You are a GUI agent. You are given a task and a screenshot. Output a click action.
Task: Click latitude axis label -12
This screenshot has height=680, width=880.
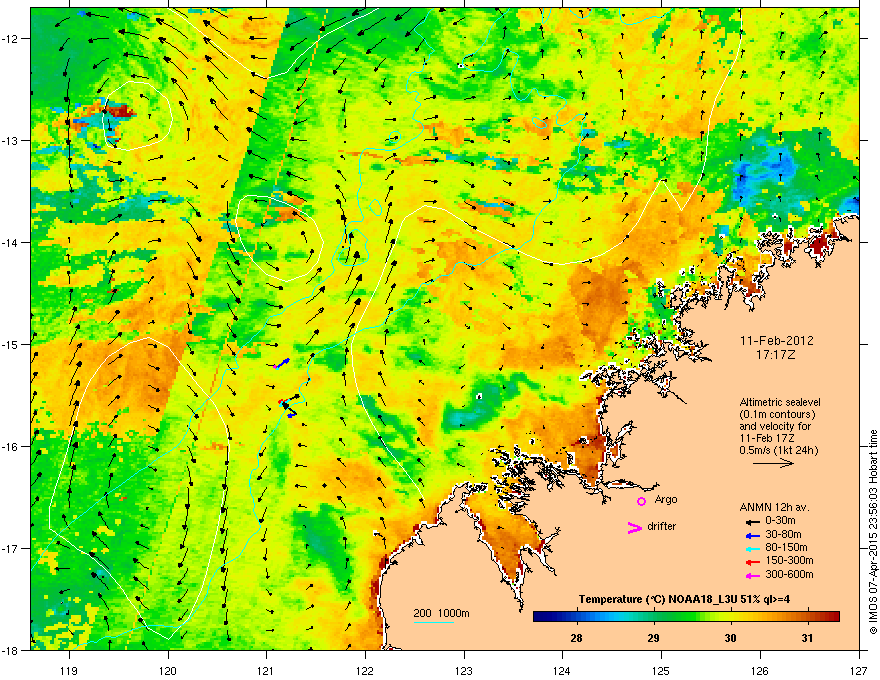[x=11, y=39]
